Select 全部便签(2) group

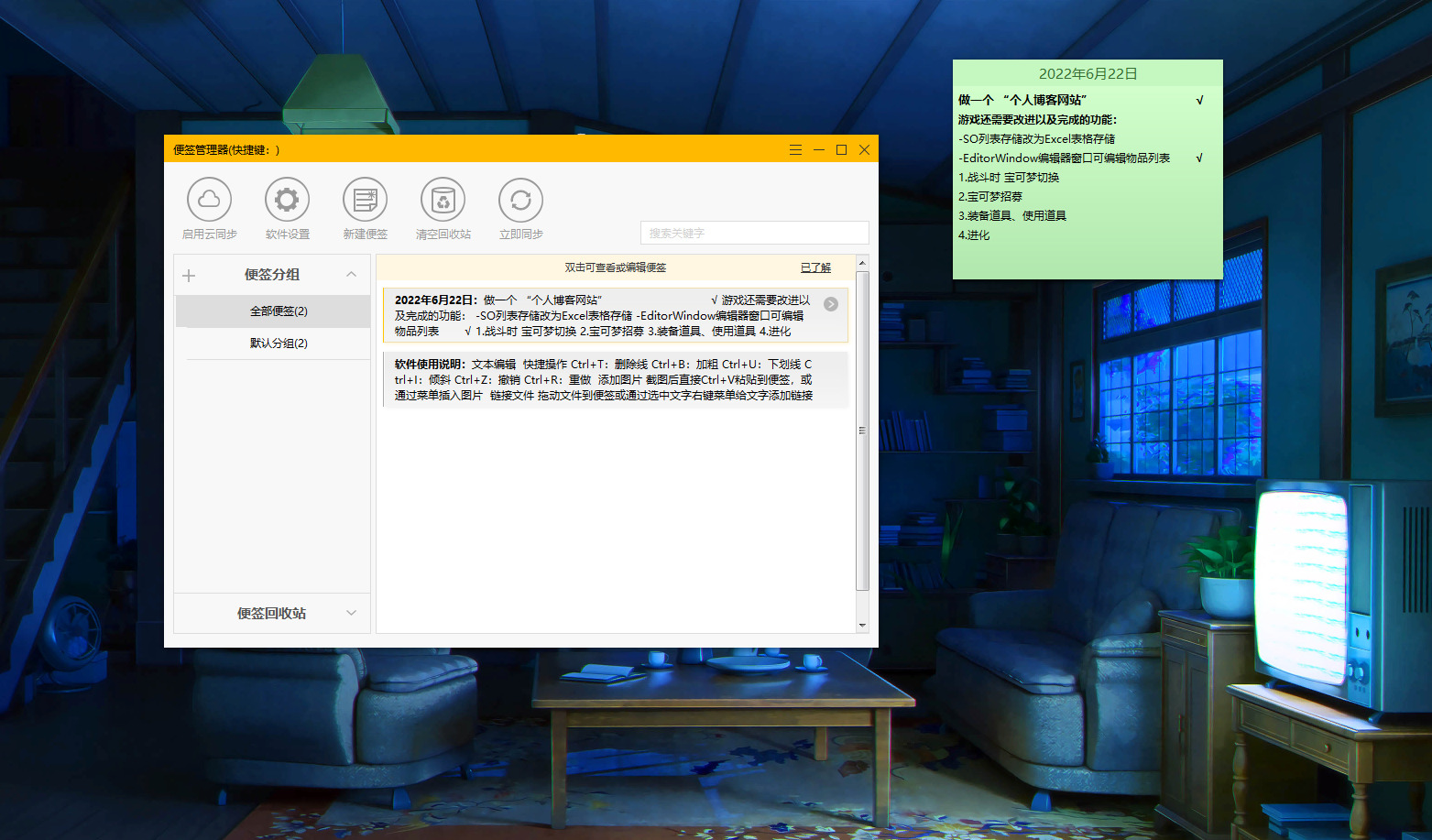click(x=272, y=311)
